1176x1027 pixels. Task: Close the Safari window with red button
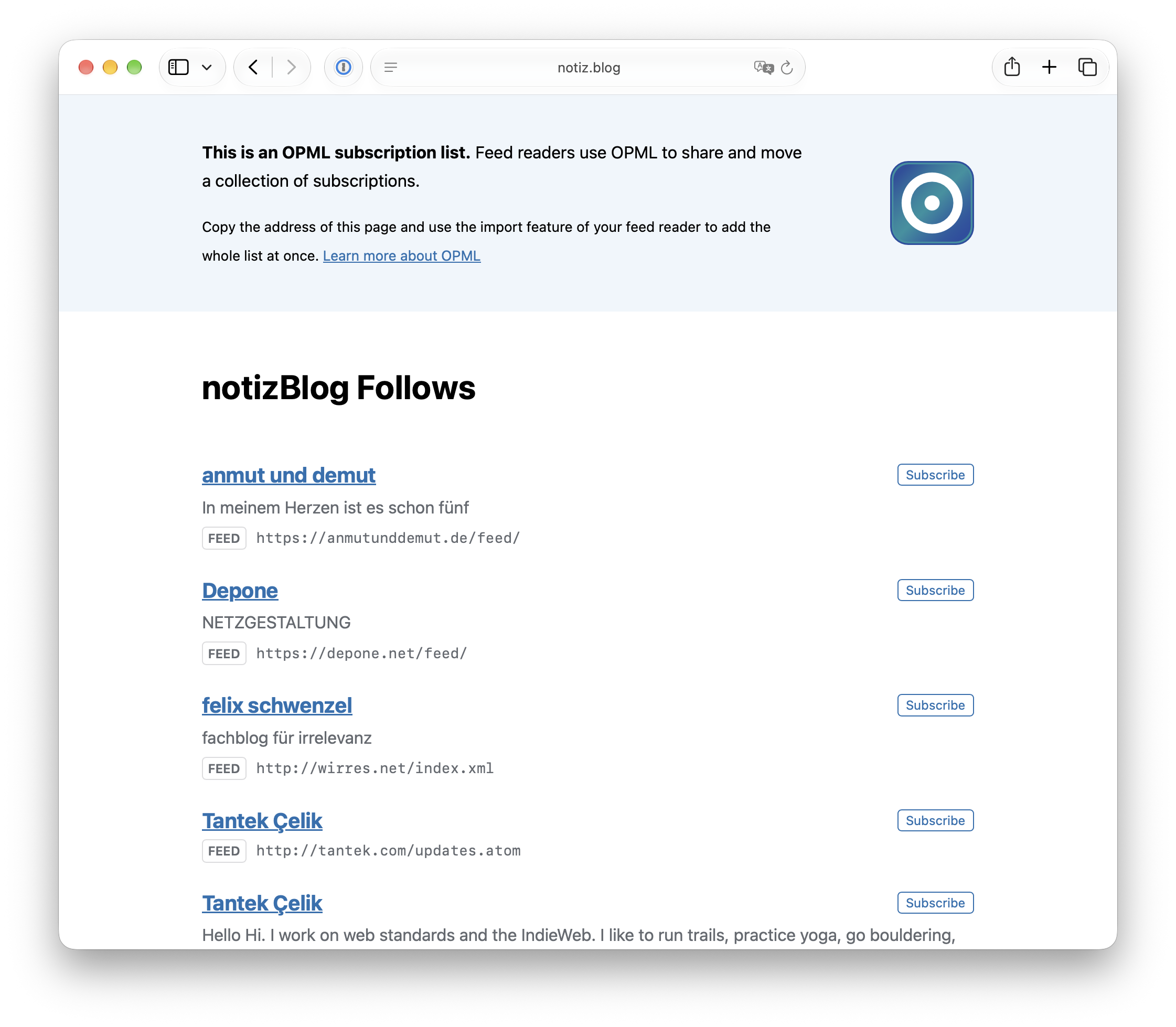coord(86,67)
